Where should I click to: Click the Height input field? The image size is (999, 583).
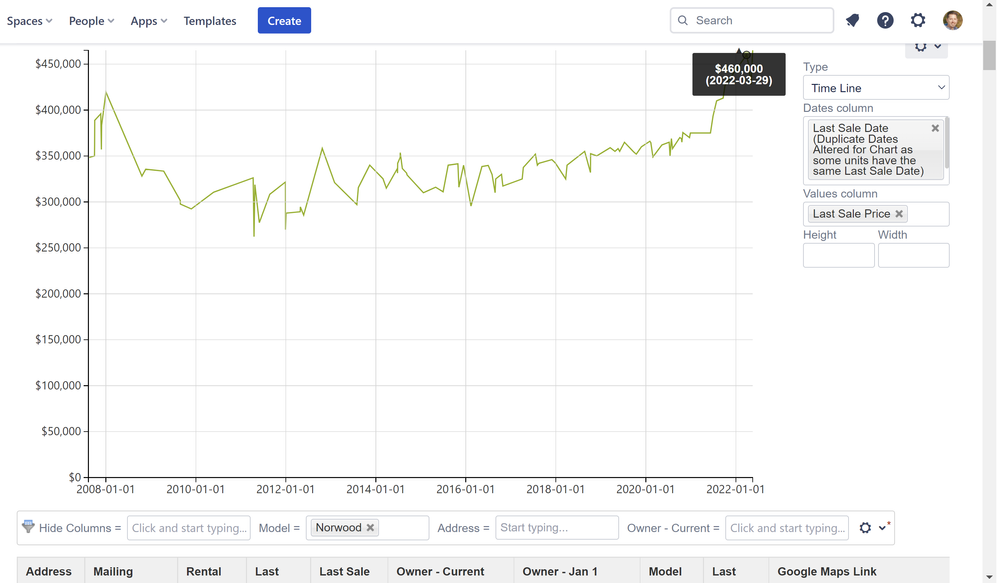pyautogui.click(x=838, y=255)
